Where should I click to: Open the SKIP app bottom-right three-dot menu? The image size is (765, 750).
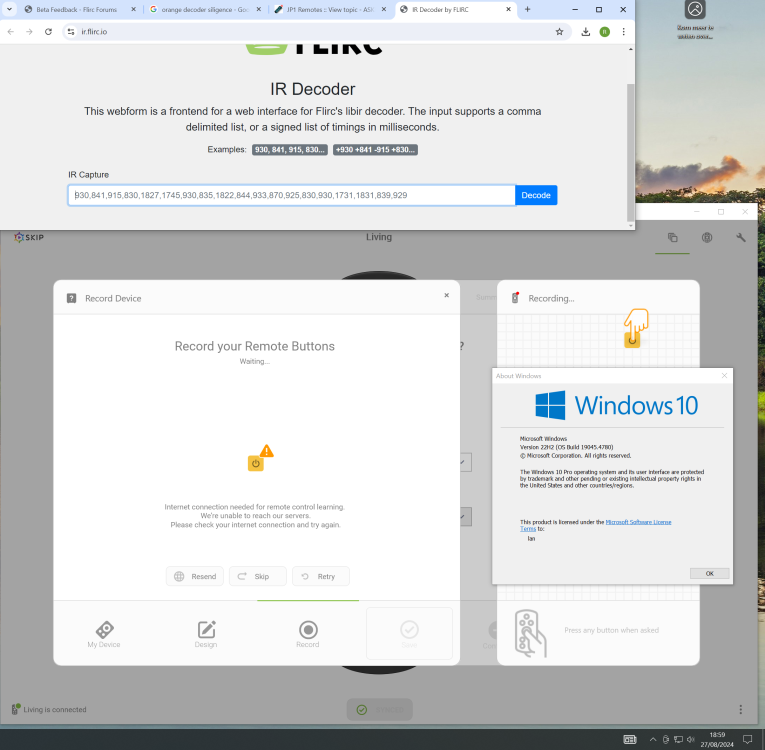(x=740, y=709)
